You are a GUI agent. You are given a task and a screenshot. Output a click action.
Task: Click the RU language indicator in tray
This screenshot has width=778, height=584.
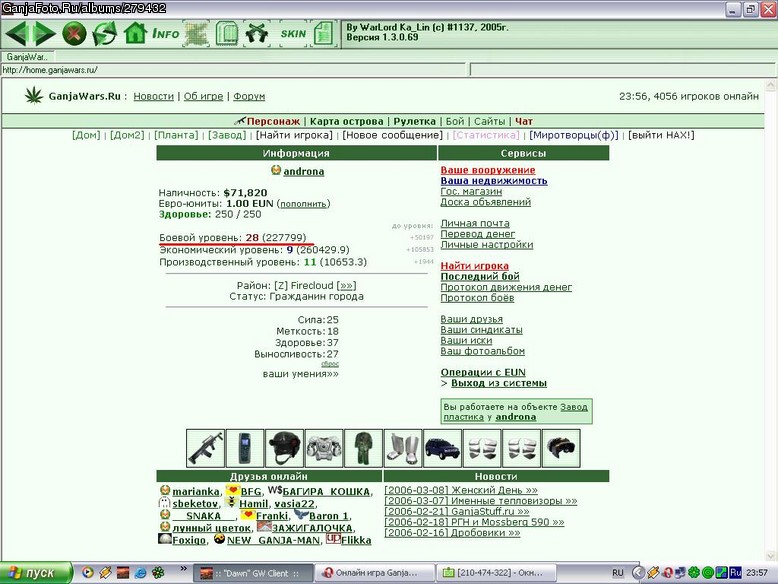point(618,573)
